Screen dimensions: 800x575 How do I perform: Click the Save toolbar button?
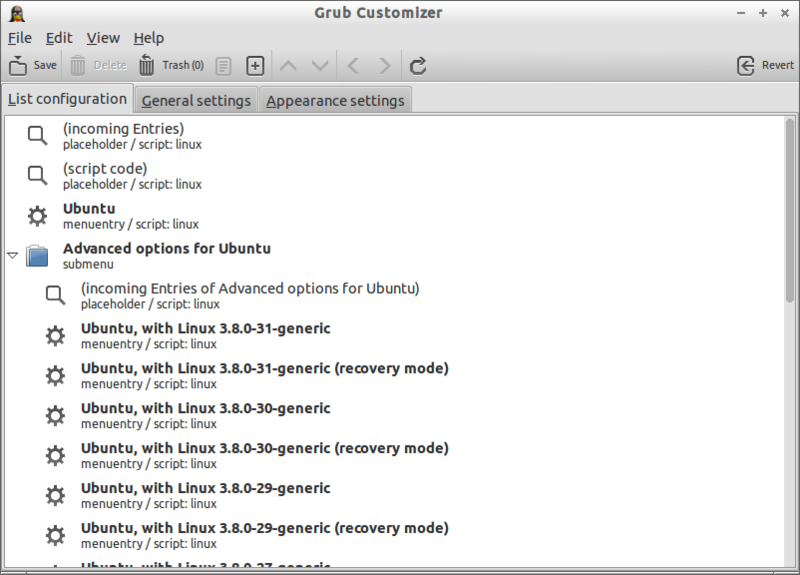33,65
